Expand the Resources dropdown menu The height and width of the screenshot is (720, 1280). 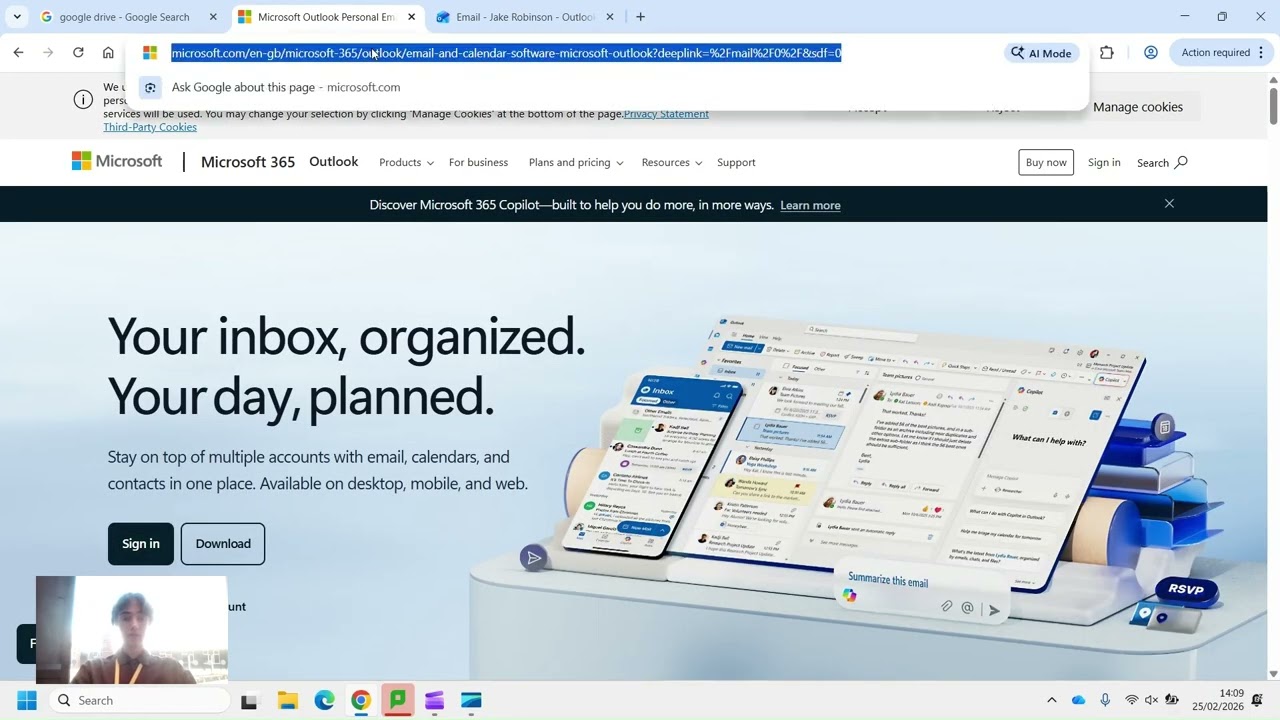coord(672,162)
